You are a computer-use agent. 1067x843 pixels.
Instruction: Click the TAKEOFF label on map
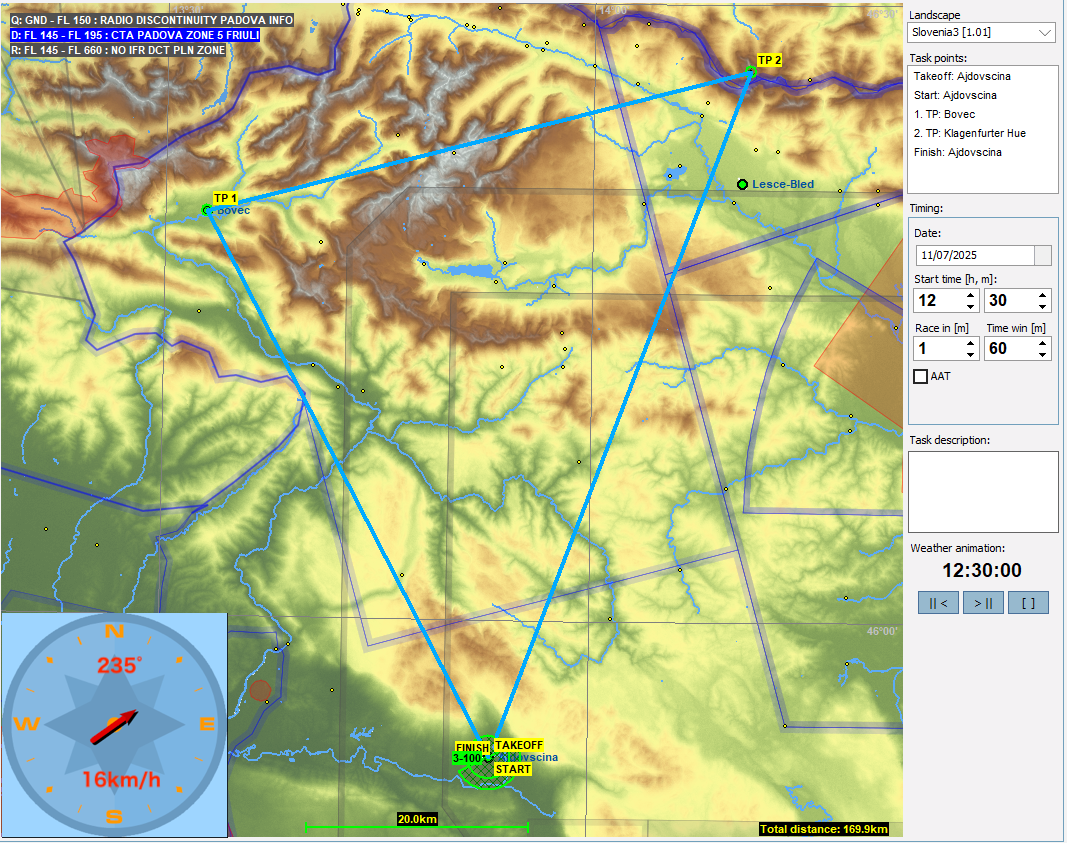518,745
